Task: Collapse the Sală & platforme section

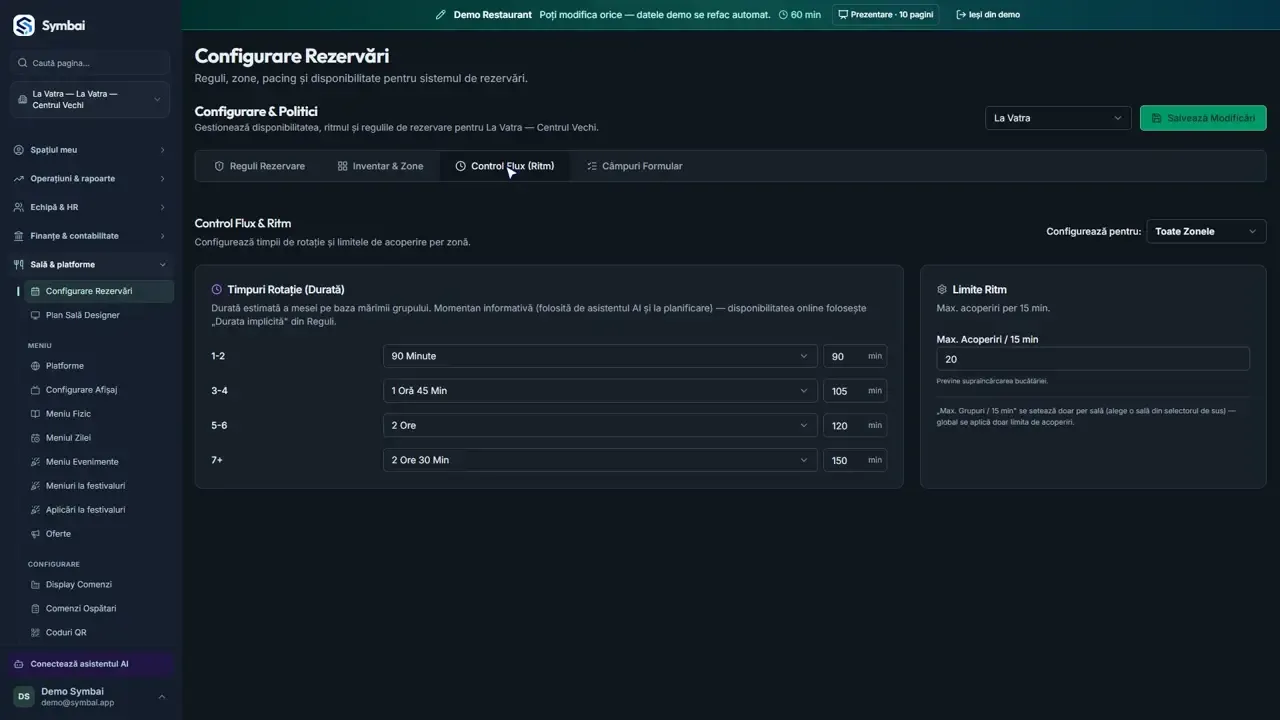Action: pyautogui.click(x=90, y=265)
